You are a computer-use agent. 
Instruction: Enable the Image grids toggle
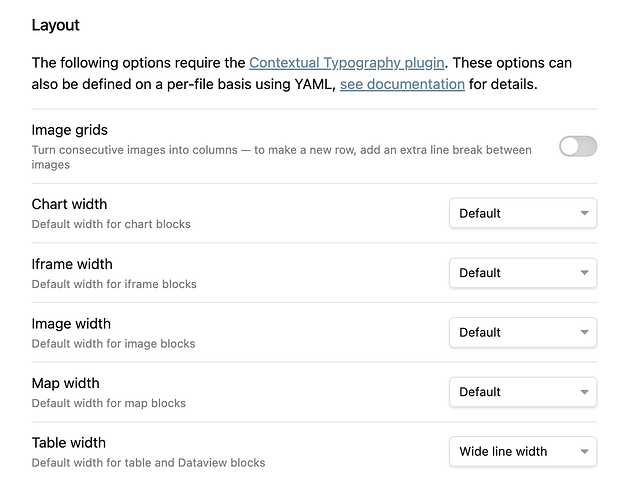coord(577,147)
